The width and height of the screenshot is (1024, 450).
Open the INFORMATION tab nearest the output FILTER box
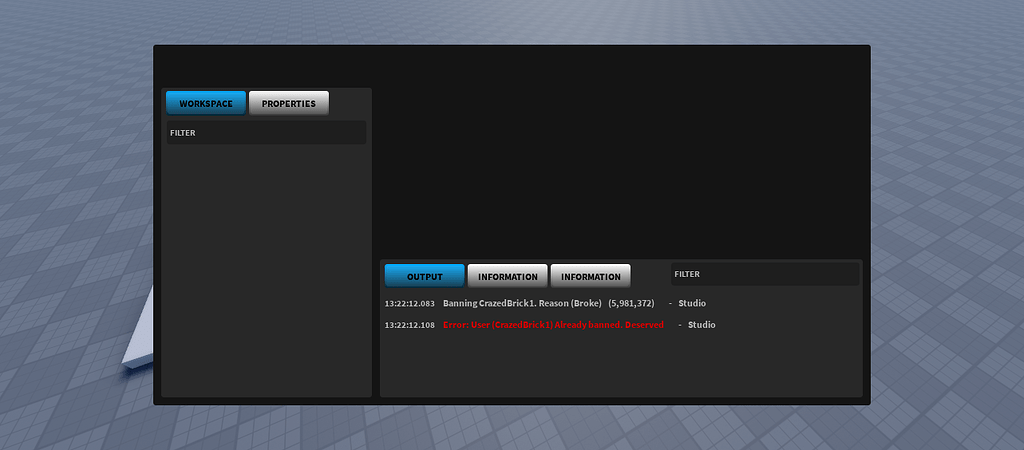tap(590, 276)
